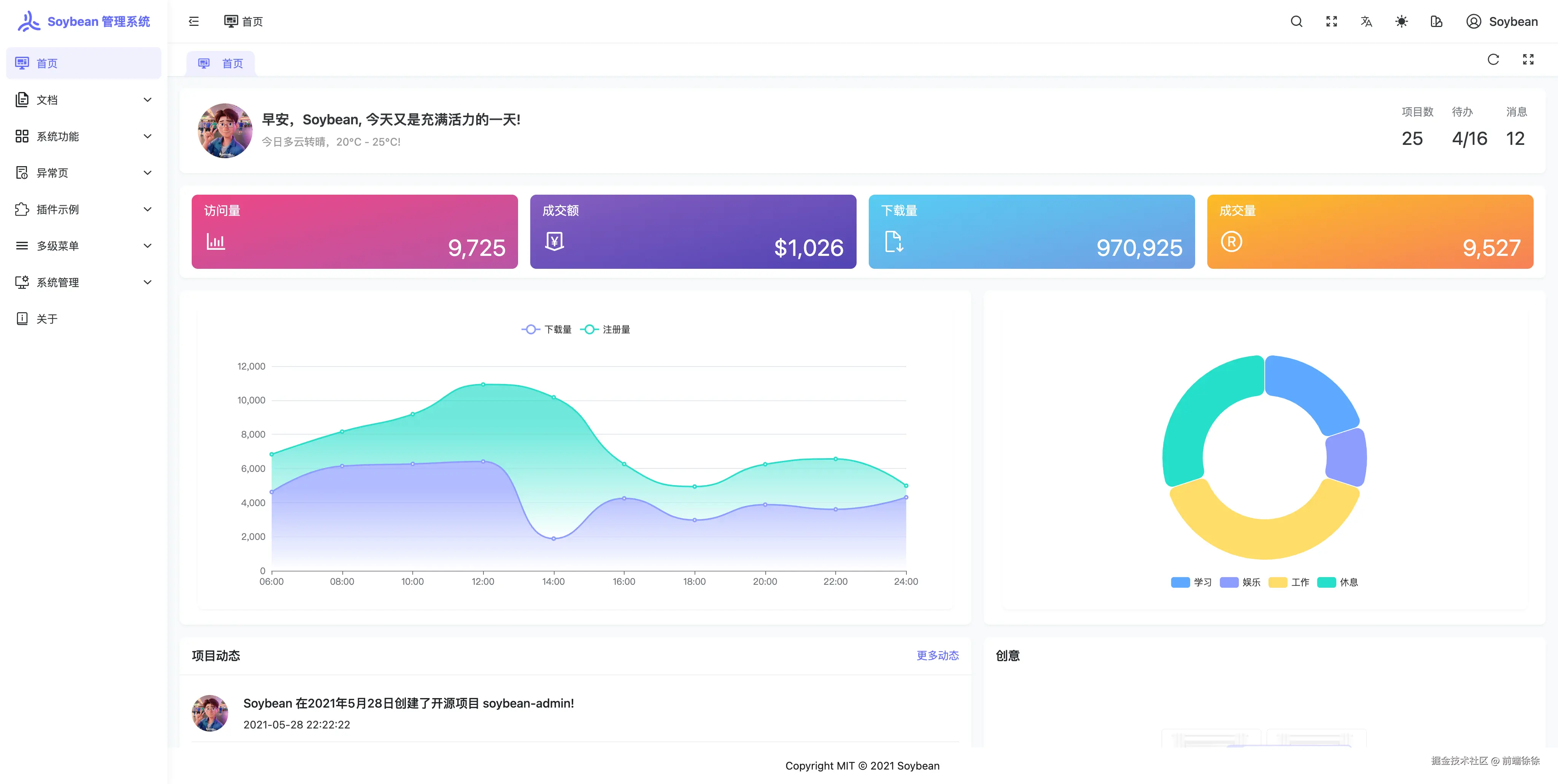1558x784 pixels.
Task: Open the language translation switcher icon
Action: click(1366, 22)
